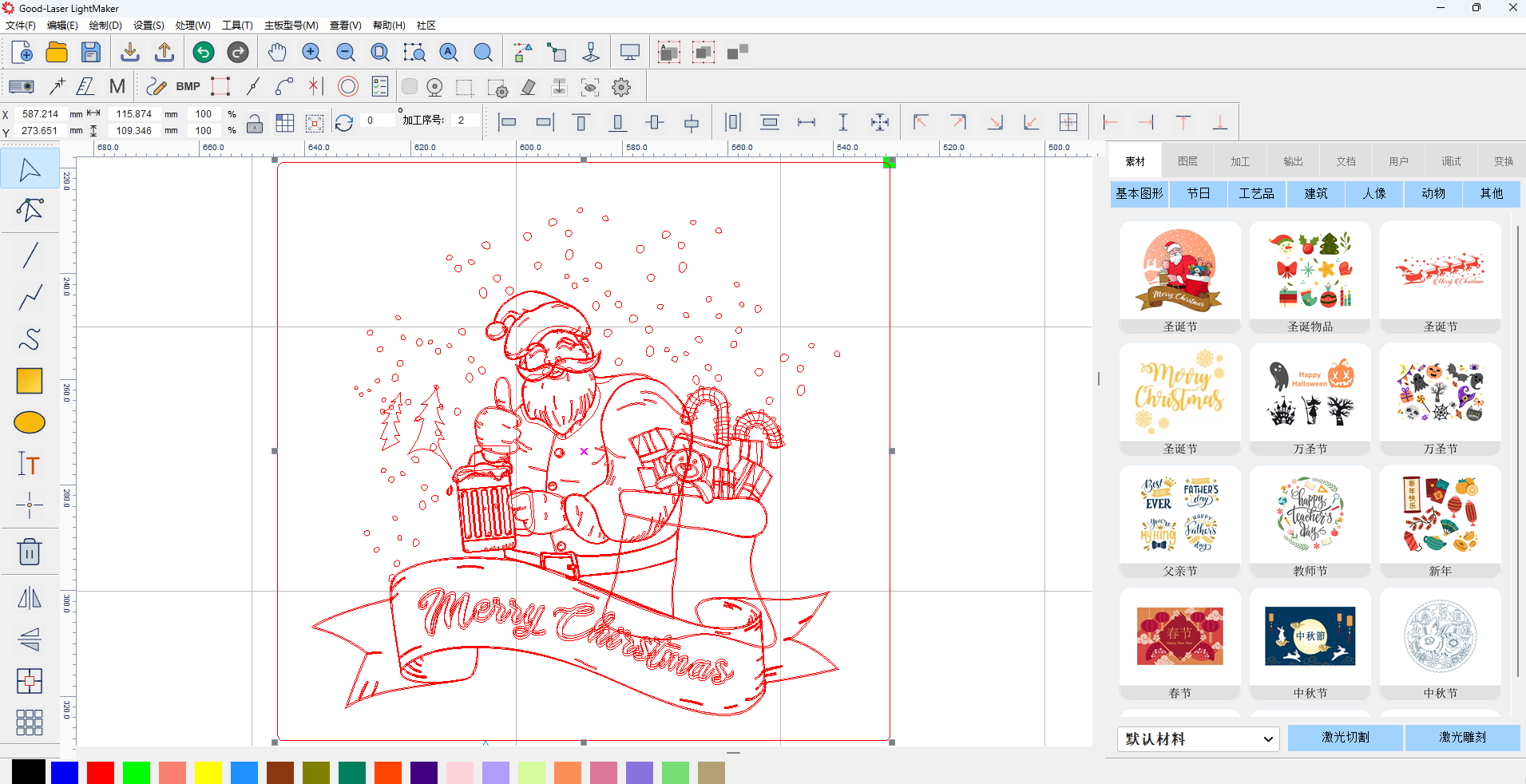Pick the bright green color swatch

[137, 772]
